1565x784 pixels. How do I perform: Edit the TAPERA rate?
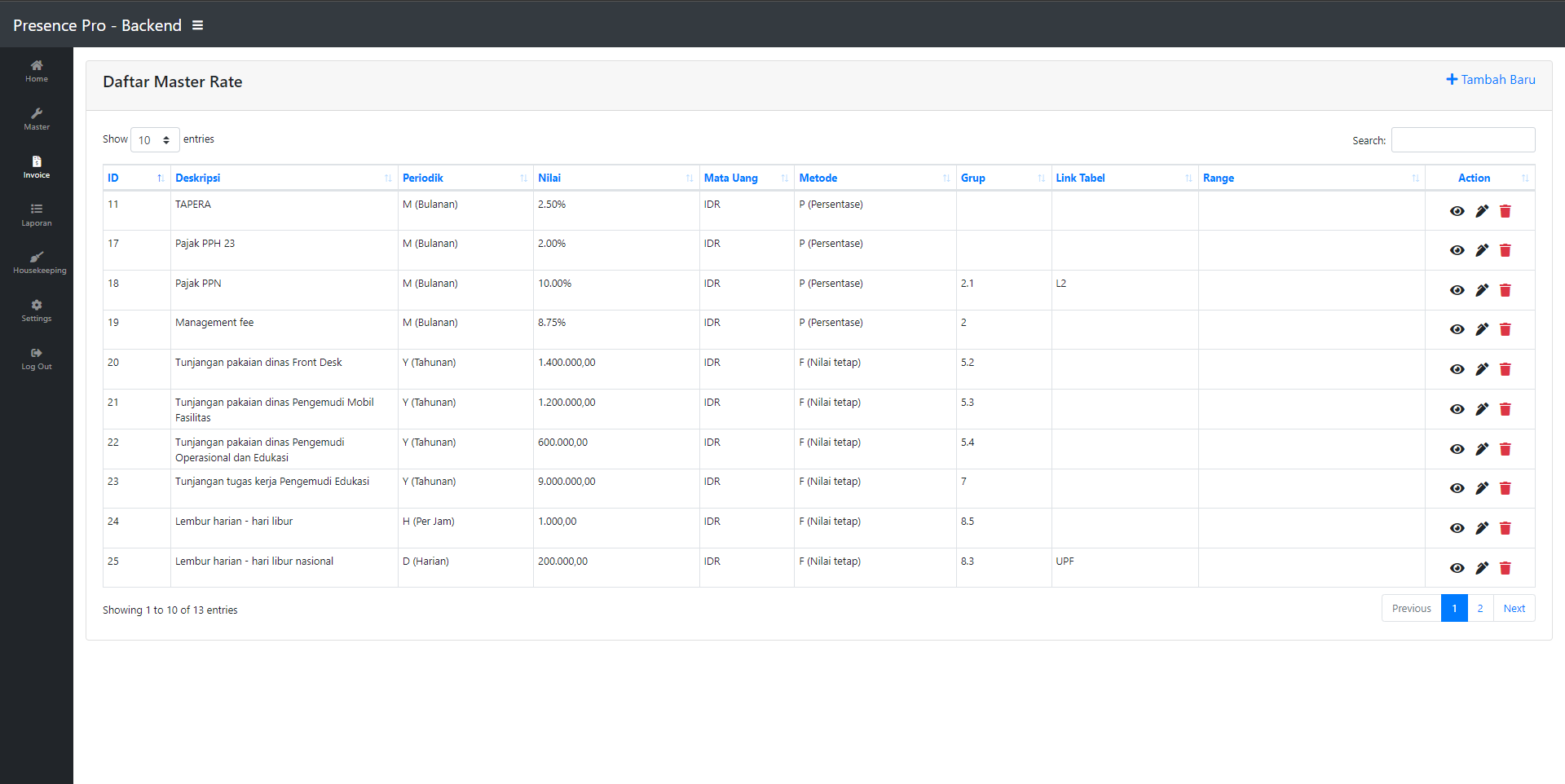tap(1482, 211)
